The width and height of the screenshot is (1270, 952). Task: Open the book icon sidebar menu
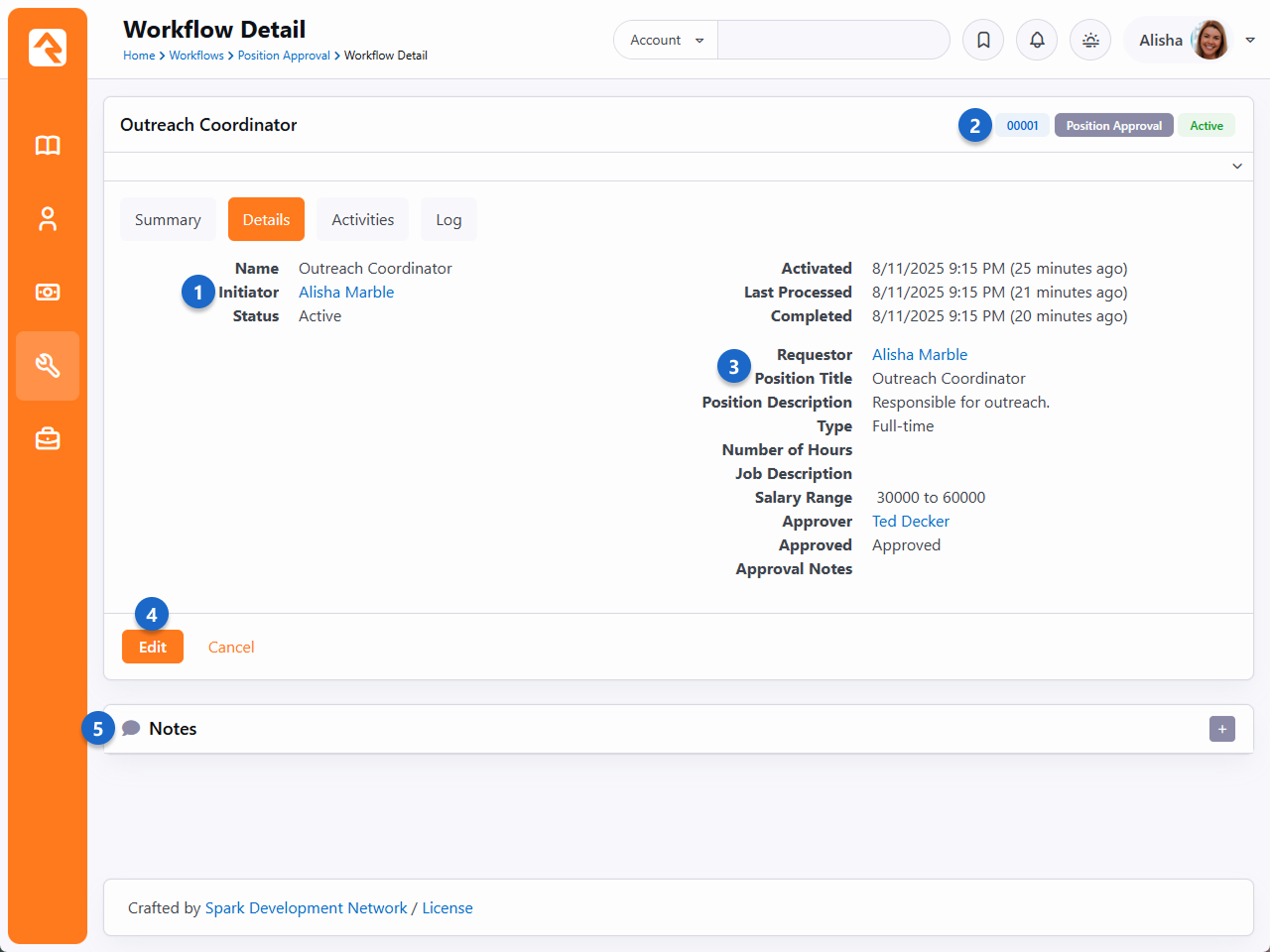click(48, 146)
